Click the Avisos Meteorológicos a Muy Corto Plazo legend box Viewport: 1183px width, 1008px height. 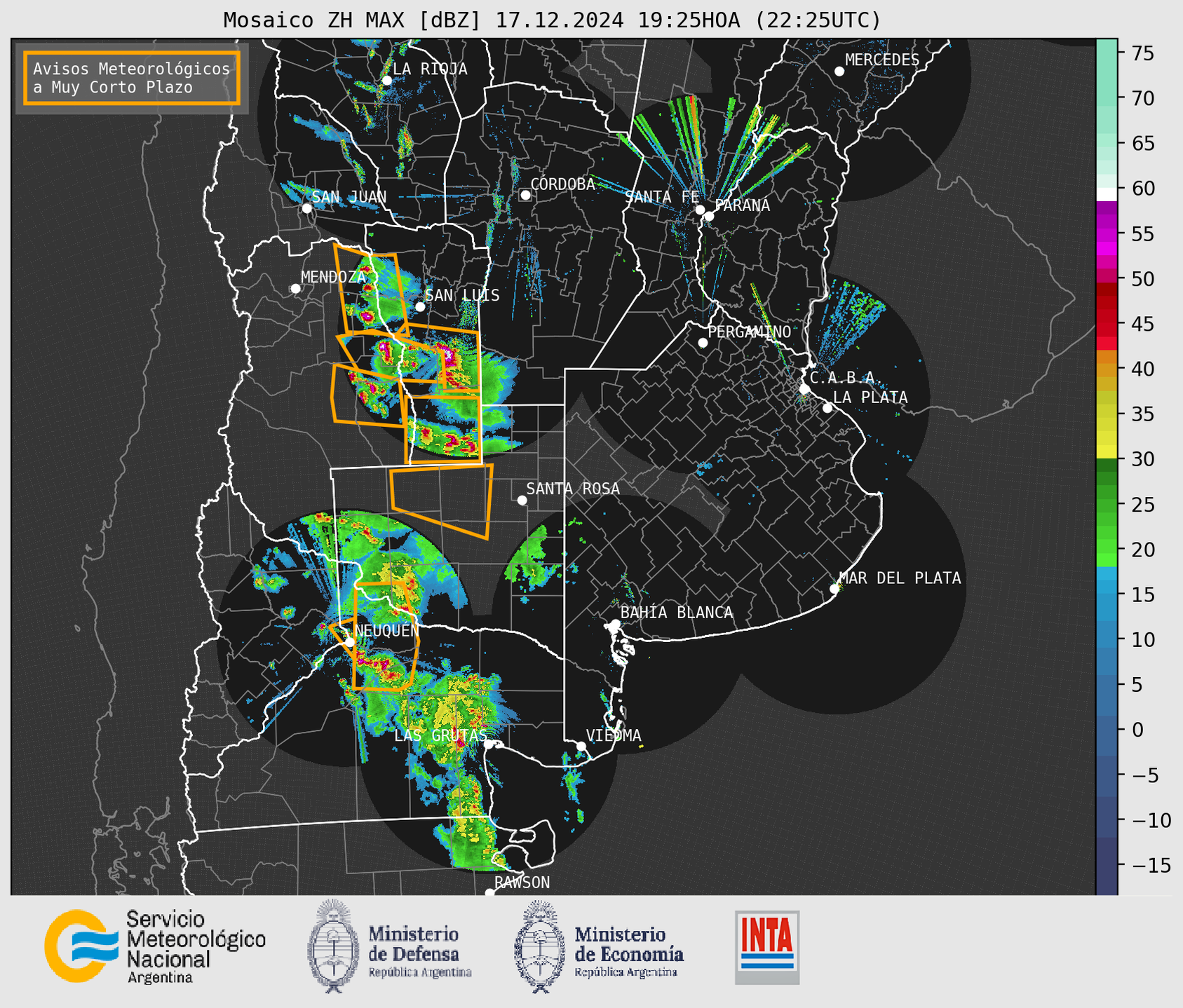132,77
